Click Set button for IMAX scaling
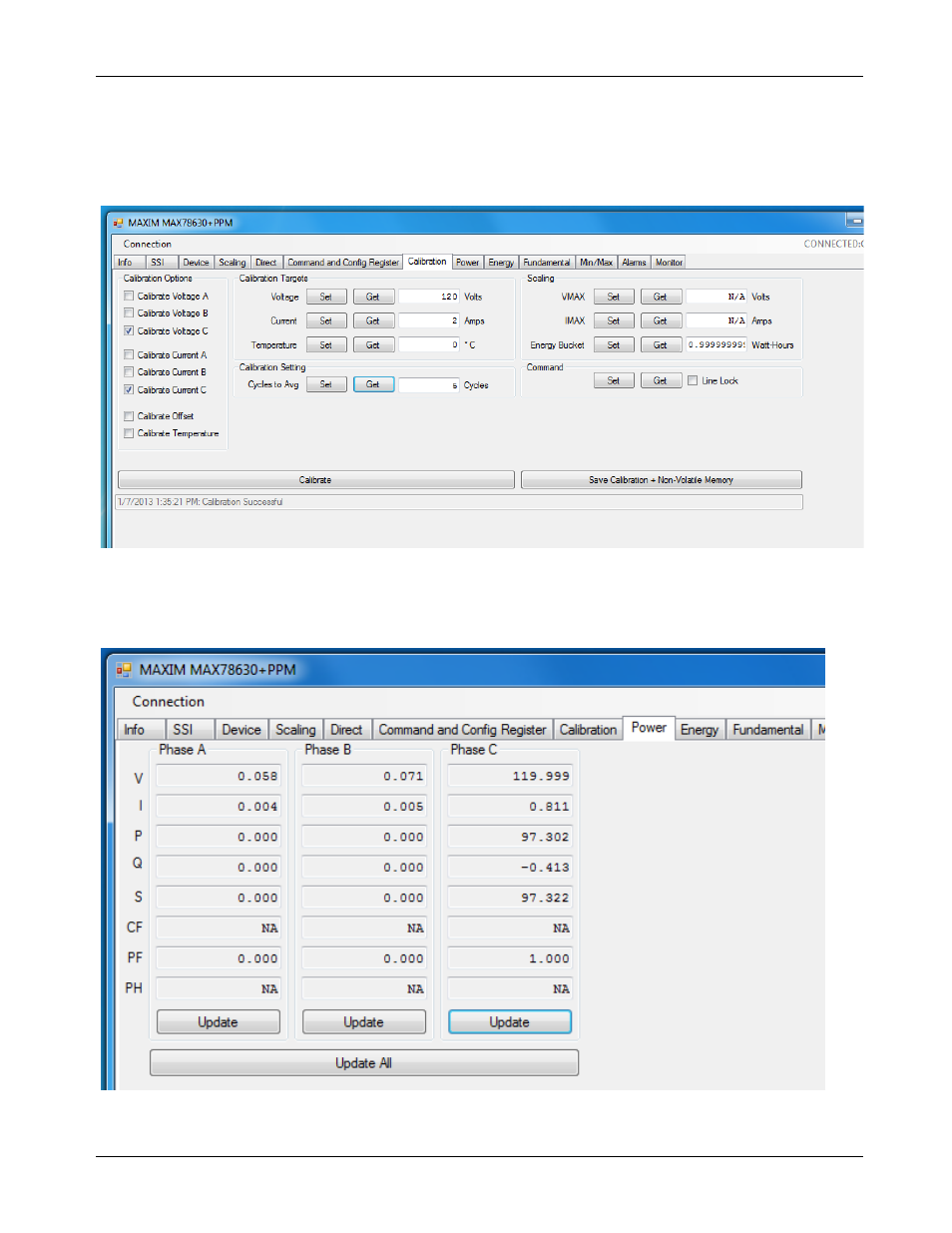This screenshot has width=952, height=1233. tap(614, 320)
